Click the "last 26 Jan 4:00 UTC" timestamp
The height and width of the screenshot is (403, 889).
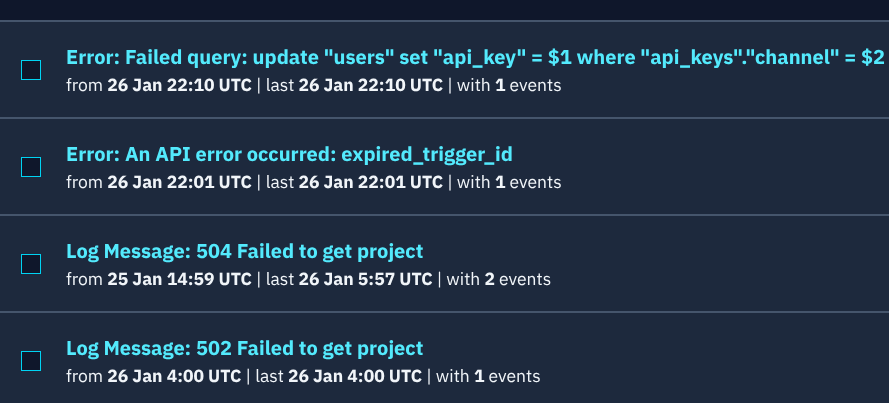(x=338, y=376)
